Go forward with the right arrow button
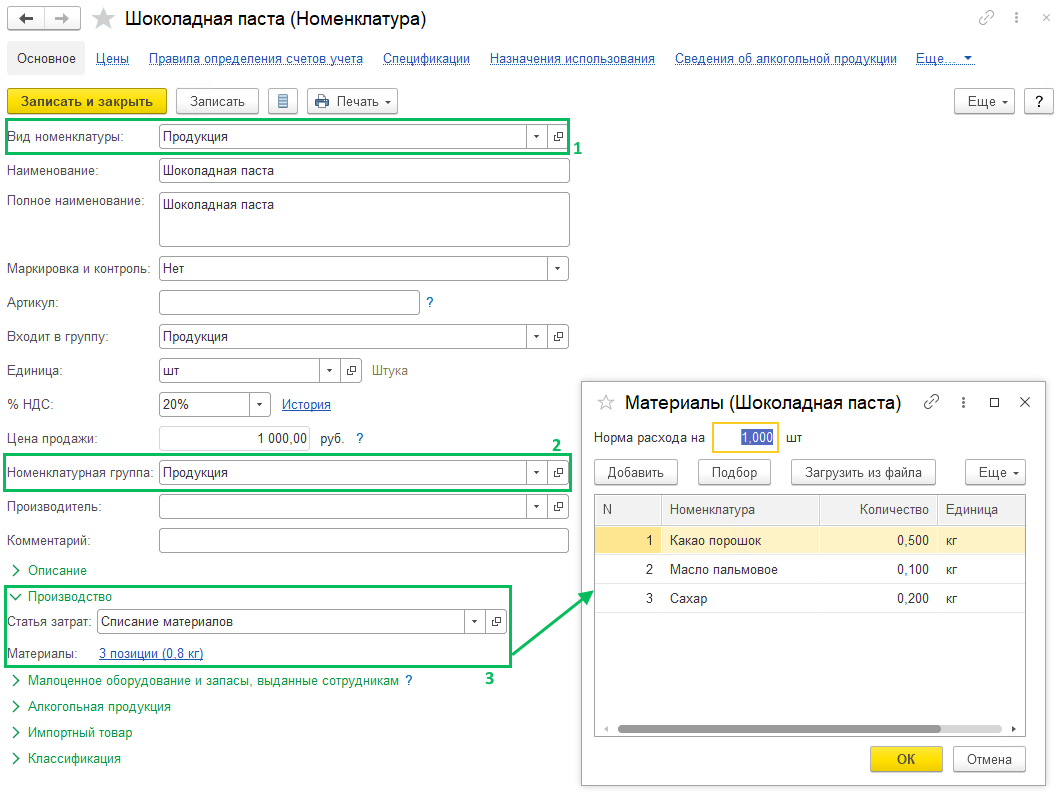The image size is (1057, 792). click(62, 18)
